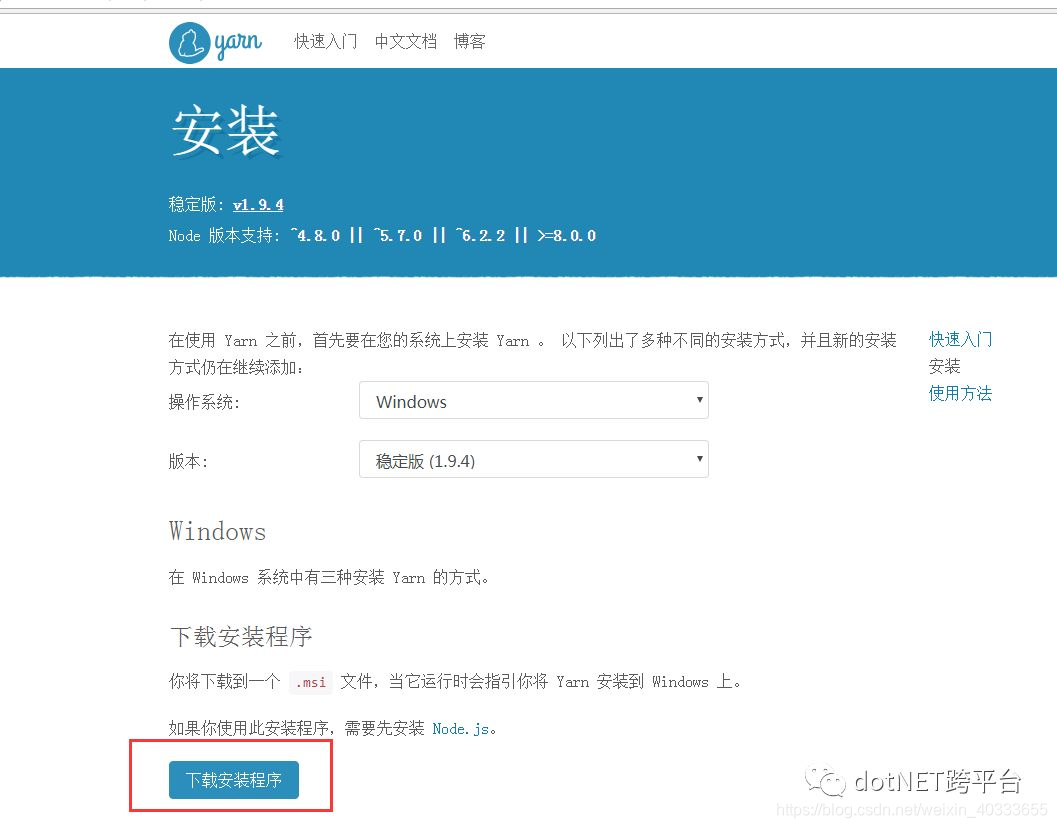The width and height of the screenshot is (1057, 828).
Task: Open the 使用方法 sidebar link
Action: (960, 393)
